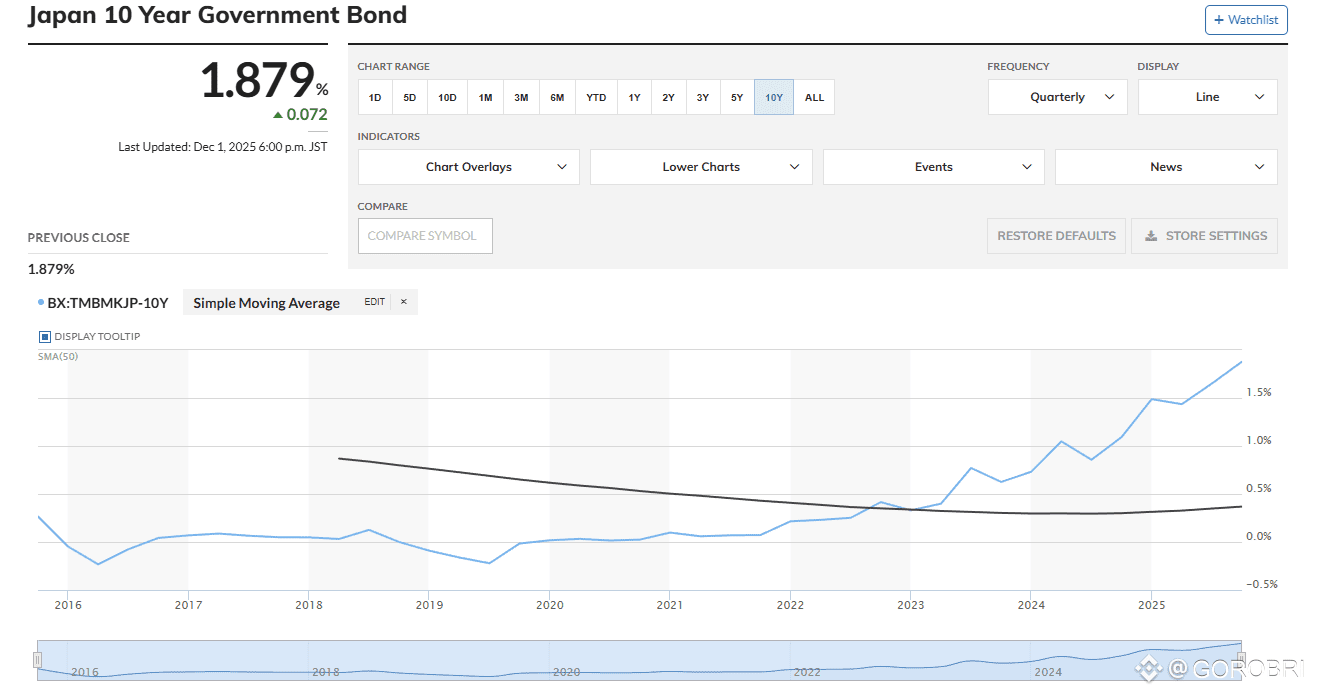Screen dimensions: 1320x694
Task: Expand the Chart Overlays dropdown
Action: [469, 167]
